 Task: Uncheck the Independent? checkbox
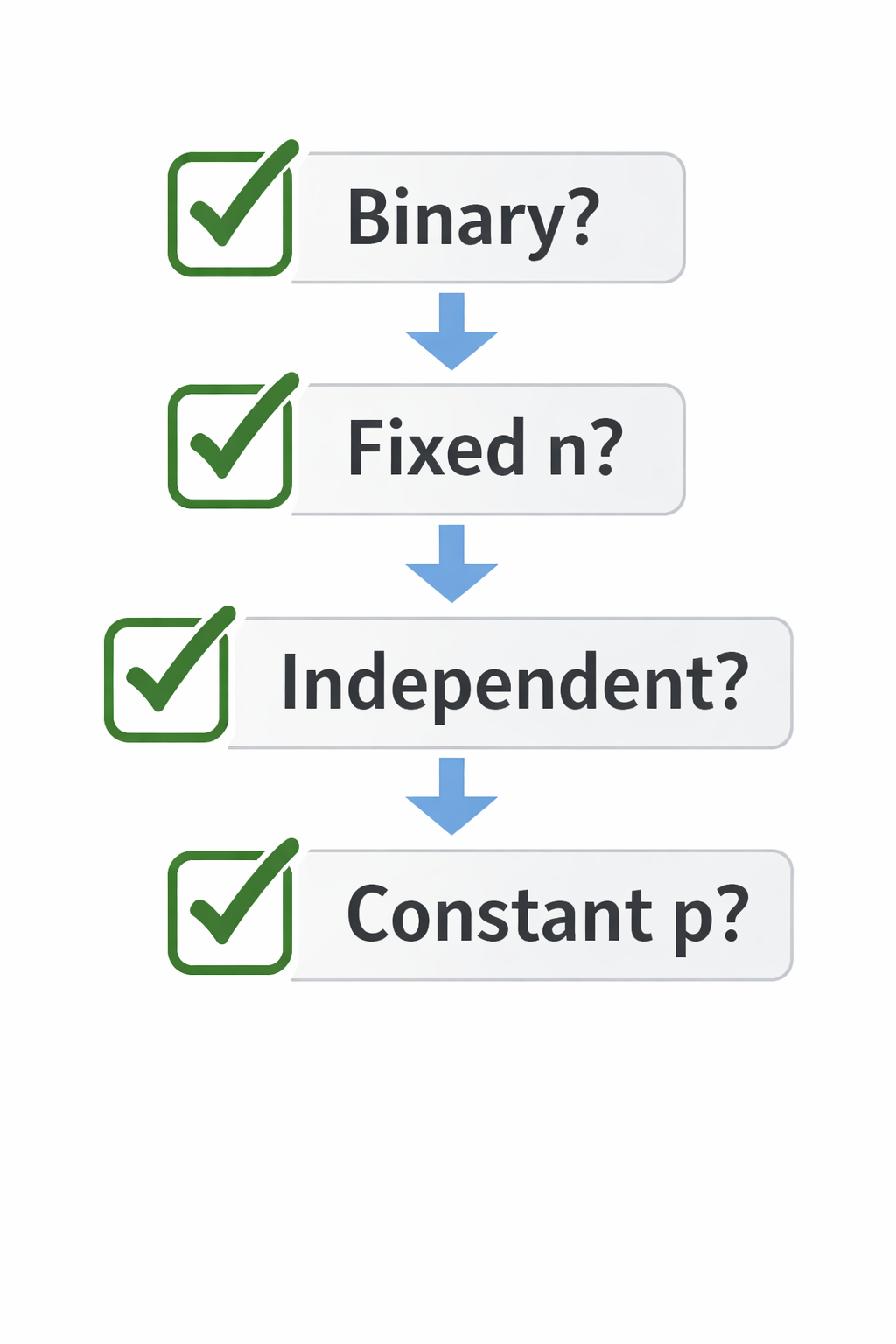166,680
